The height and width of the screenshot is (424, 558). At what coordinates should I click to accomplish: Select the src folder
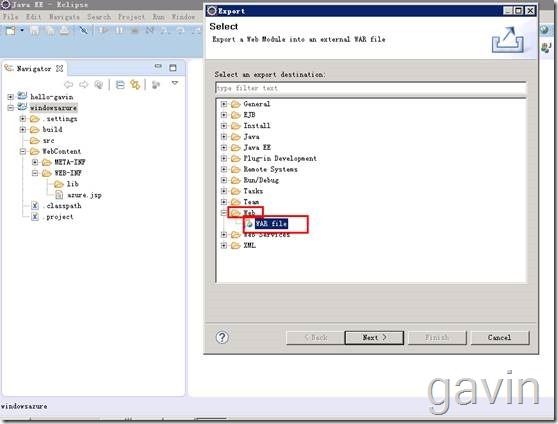coord(48,141)
